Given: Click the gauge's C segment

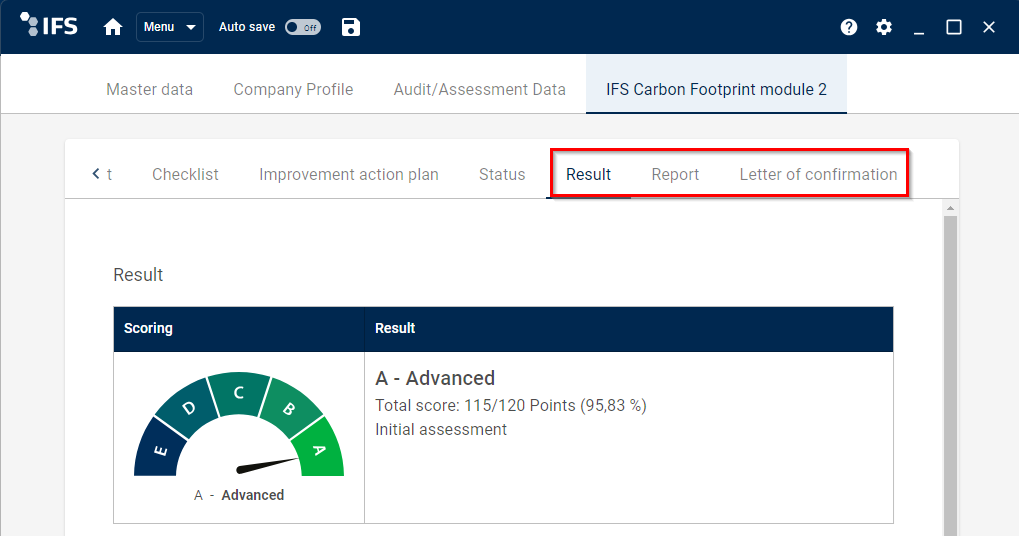Looking at the screenshot, I should 239,392.
